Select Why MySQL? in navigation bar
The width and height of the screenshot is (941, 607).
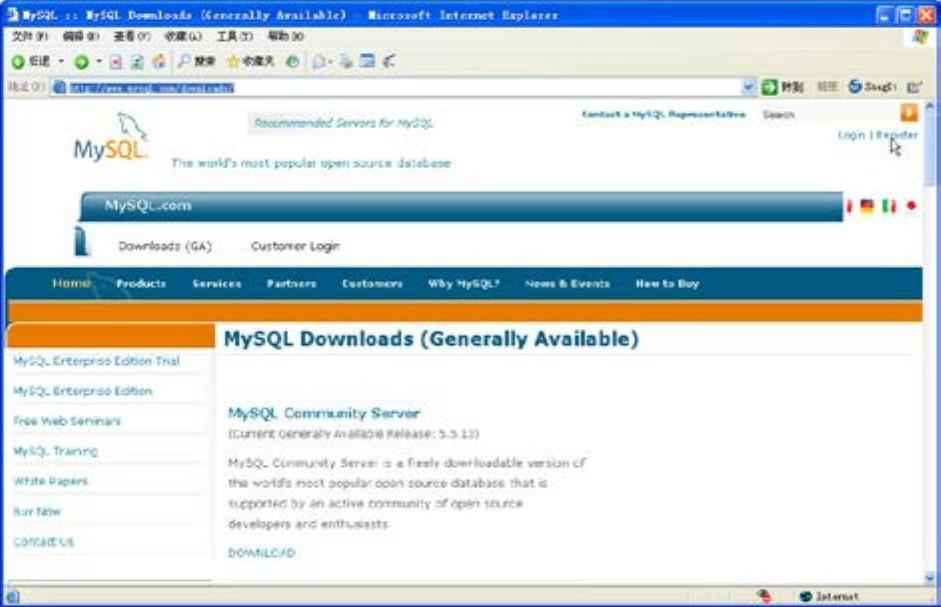[x=463, y=283]
